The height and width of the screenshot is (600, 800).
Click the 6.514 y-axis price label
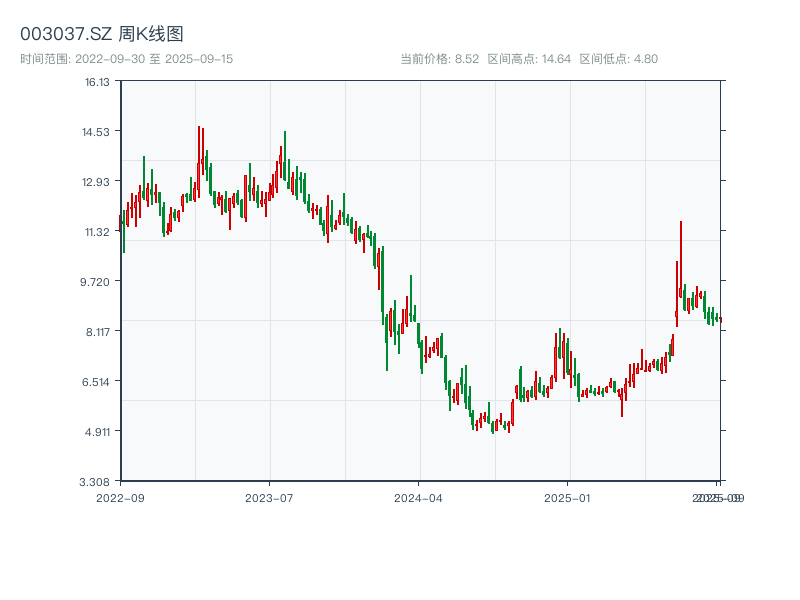(96, 382)
